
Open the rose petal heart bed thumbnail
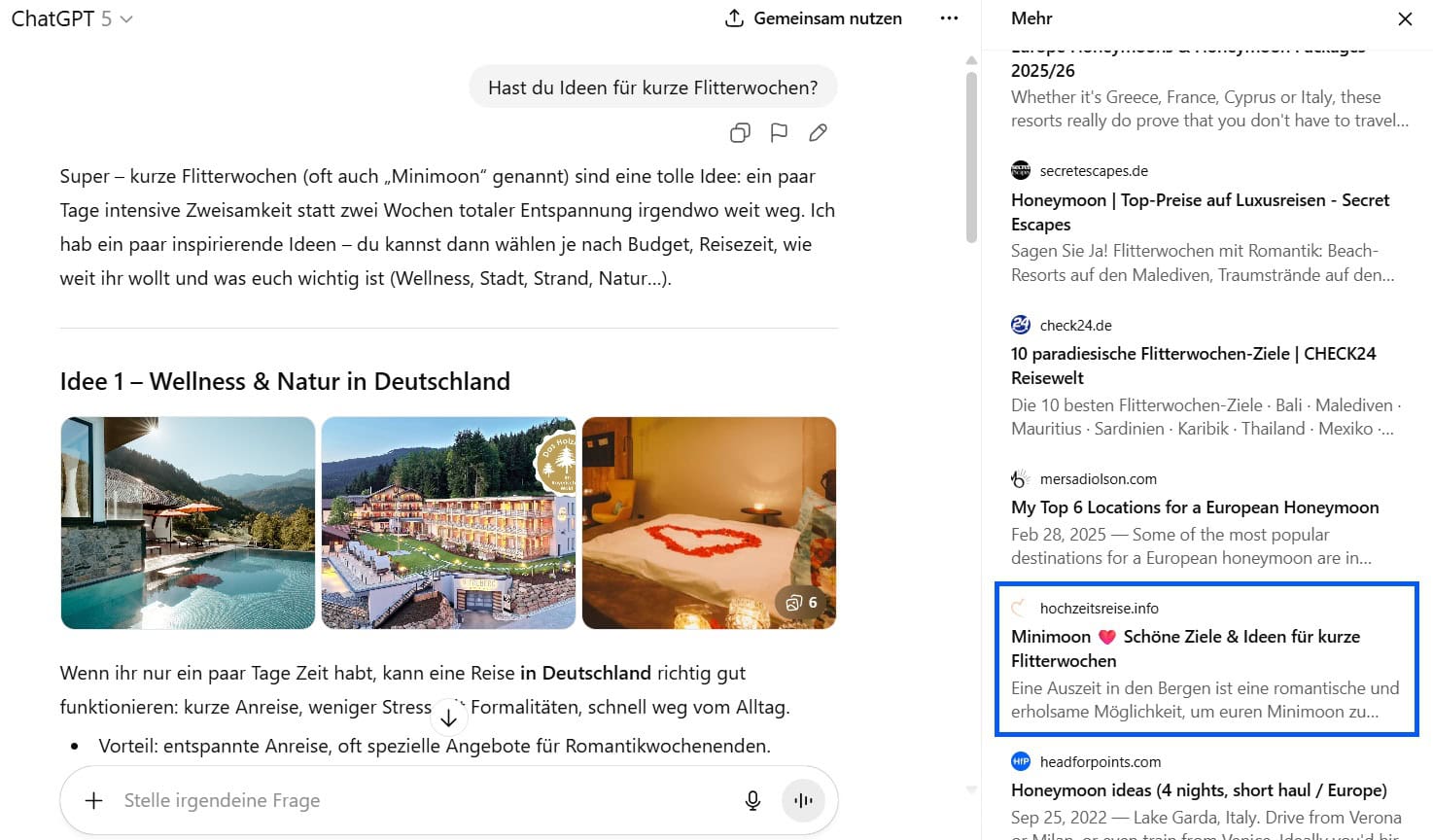click(709, 523)
